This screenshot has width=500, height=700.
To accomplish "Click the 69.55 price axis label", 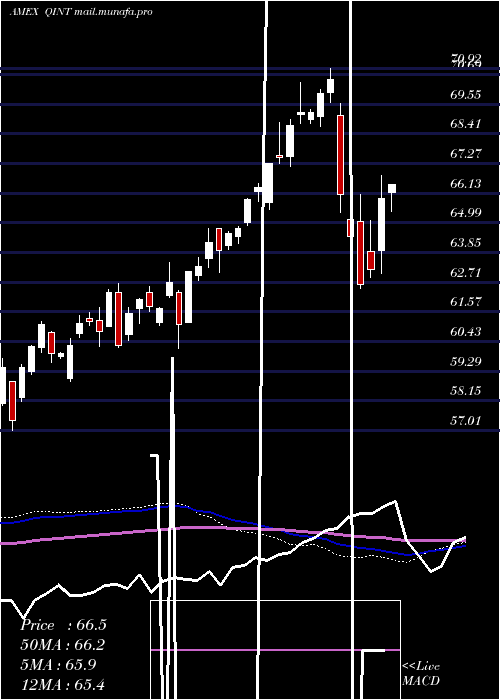I will click(466, 94).
